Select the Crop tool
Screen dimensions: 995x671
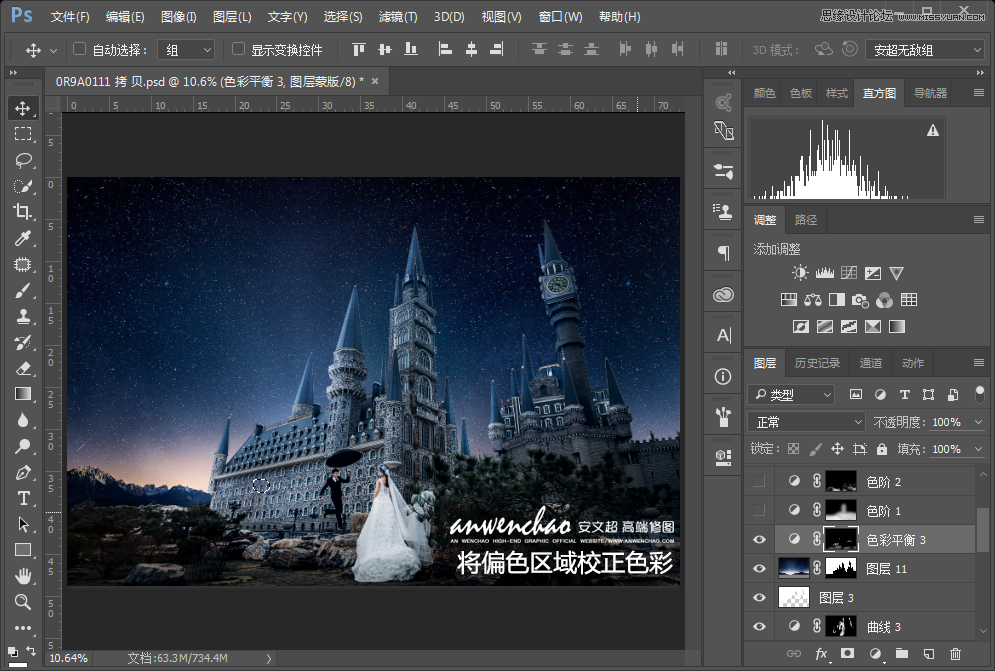[x=23, y=211]
